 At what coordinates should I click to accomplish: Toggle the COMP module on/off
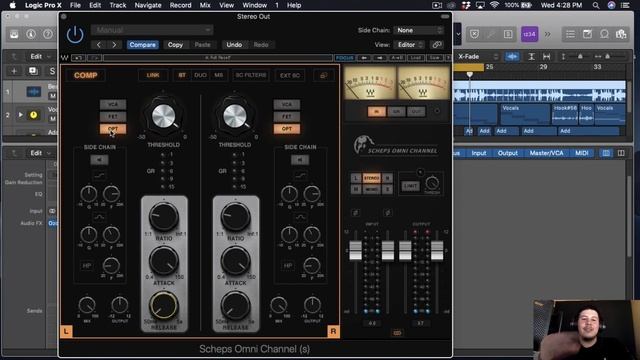(86, 76)
